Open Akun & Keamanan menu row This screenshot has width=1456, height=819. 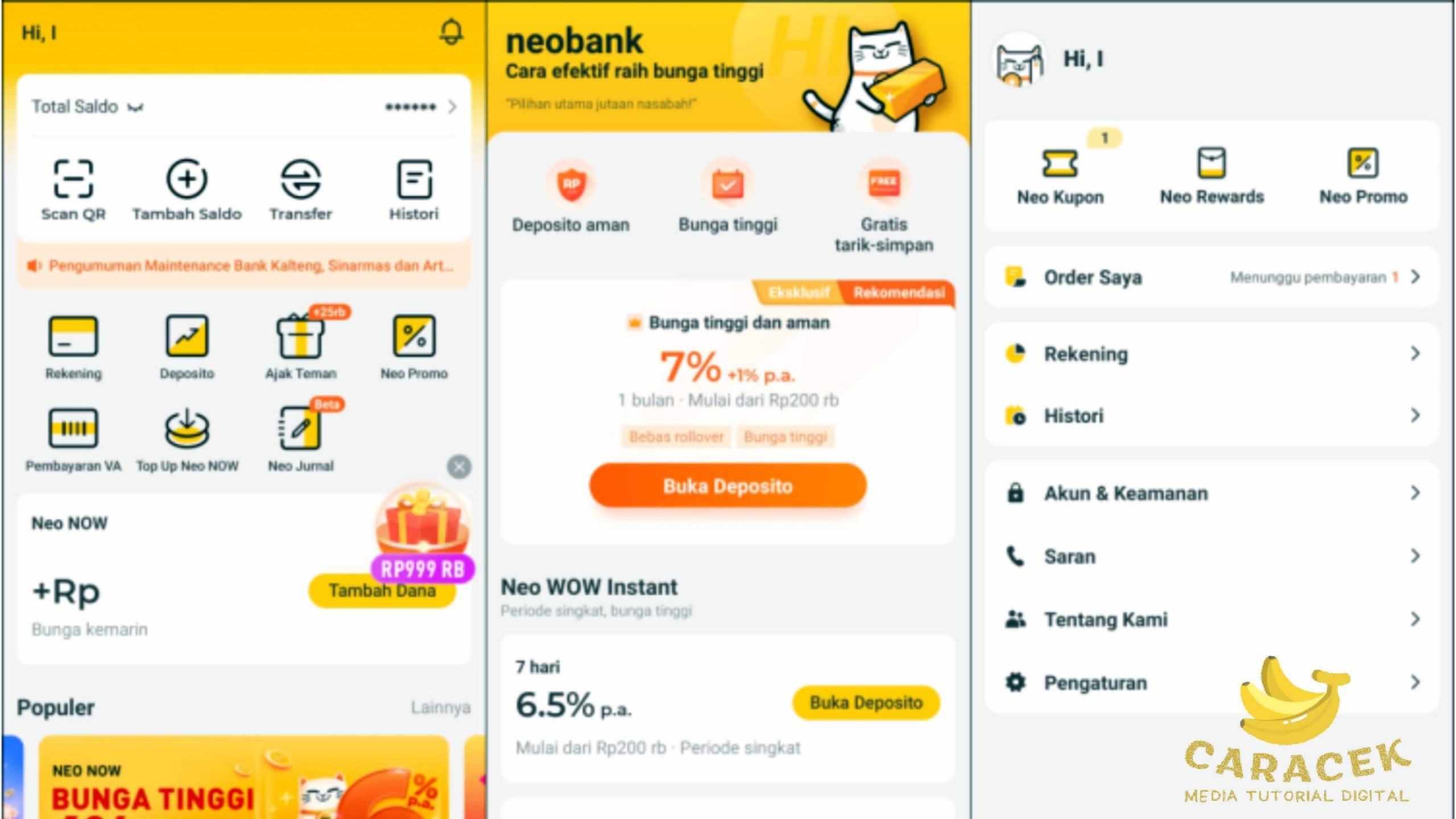click(1211, 493)
